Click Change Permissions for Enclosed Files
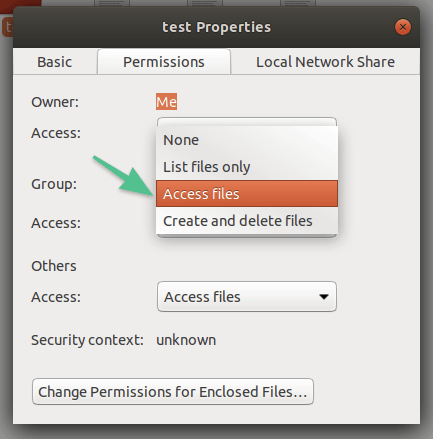The width and height of the screenshot is (433, 439). click(173, 392)
